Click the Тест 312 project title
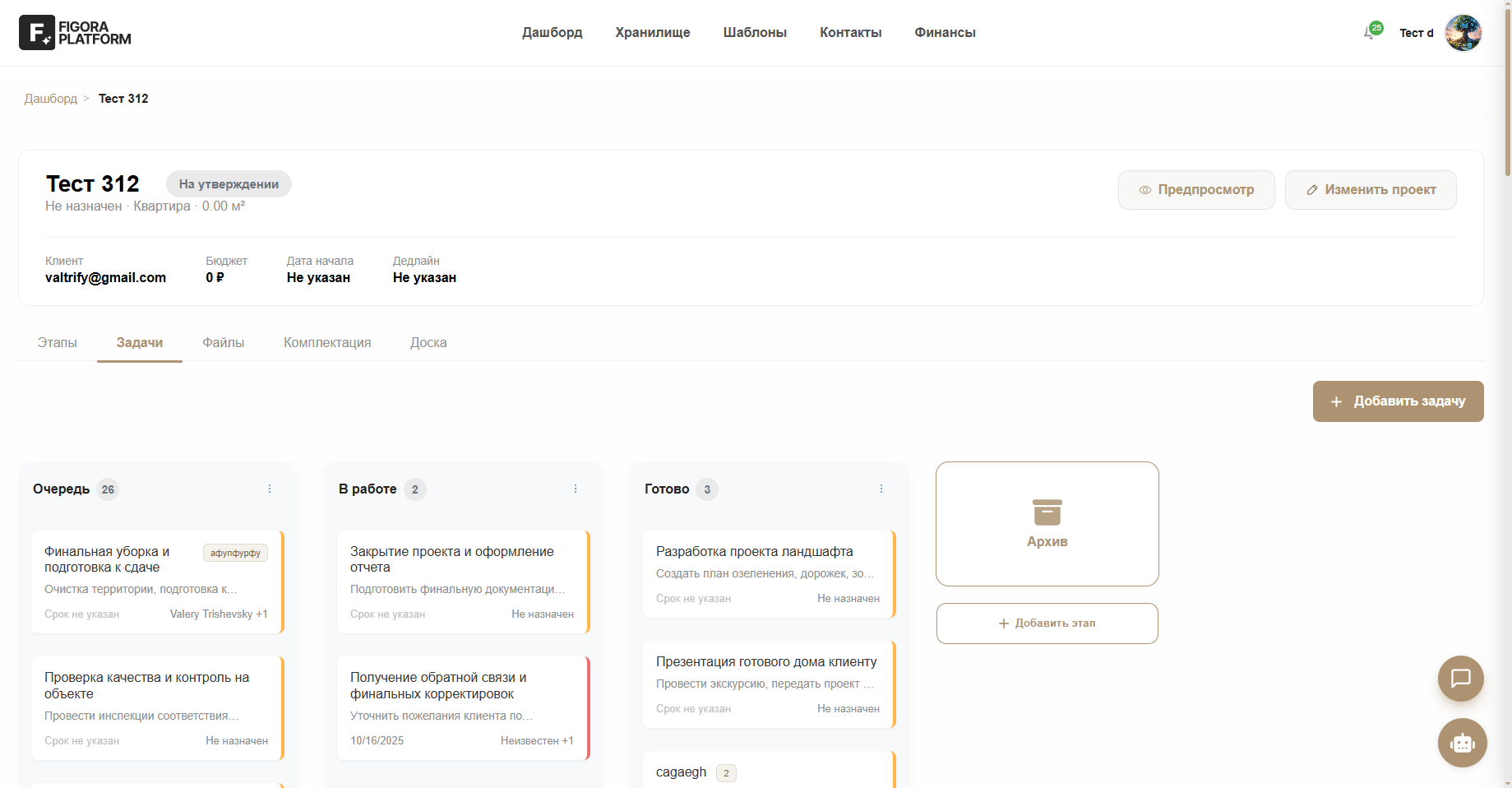The image size is (1512, 788). [x=93, y=183]
